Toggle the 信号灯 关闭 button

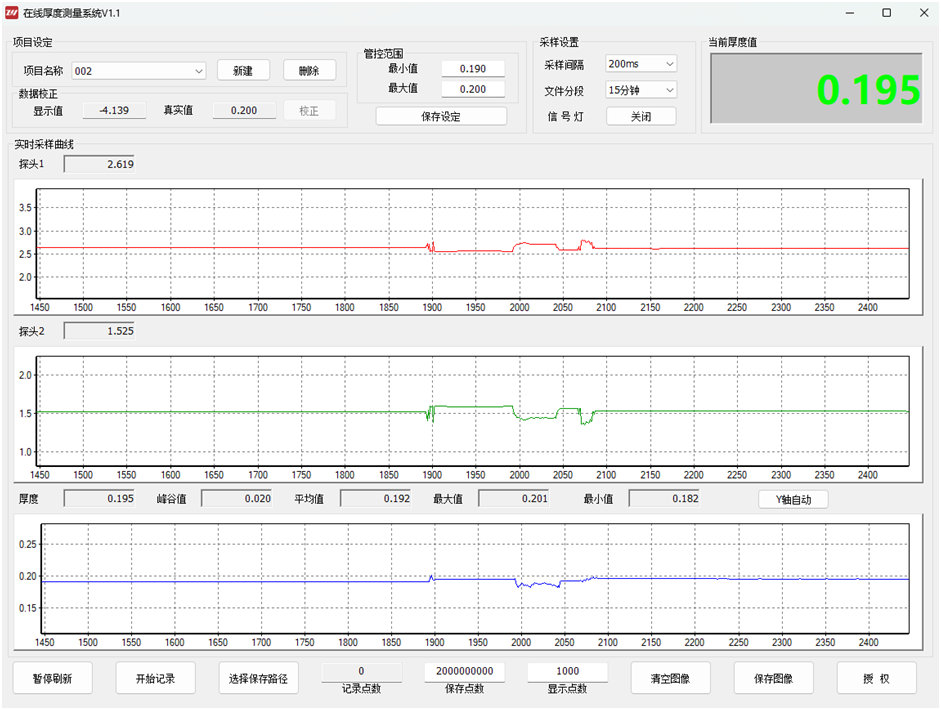click(641, 116)
